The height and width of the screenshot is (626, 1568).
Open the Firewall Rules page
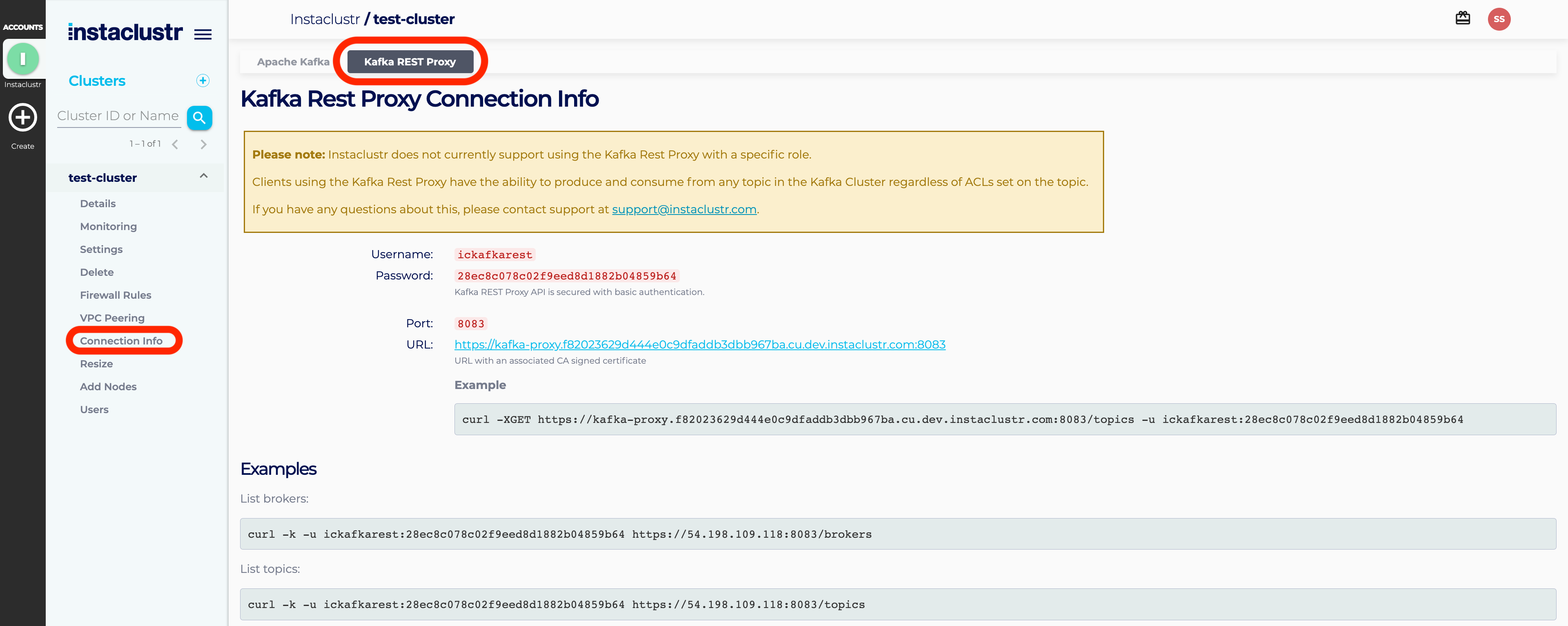[115, 295]
